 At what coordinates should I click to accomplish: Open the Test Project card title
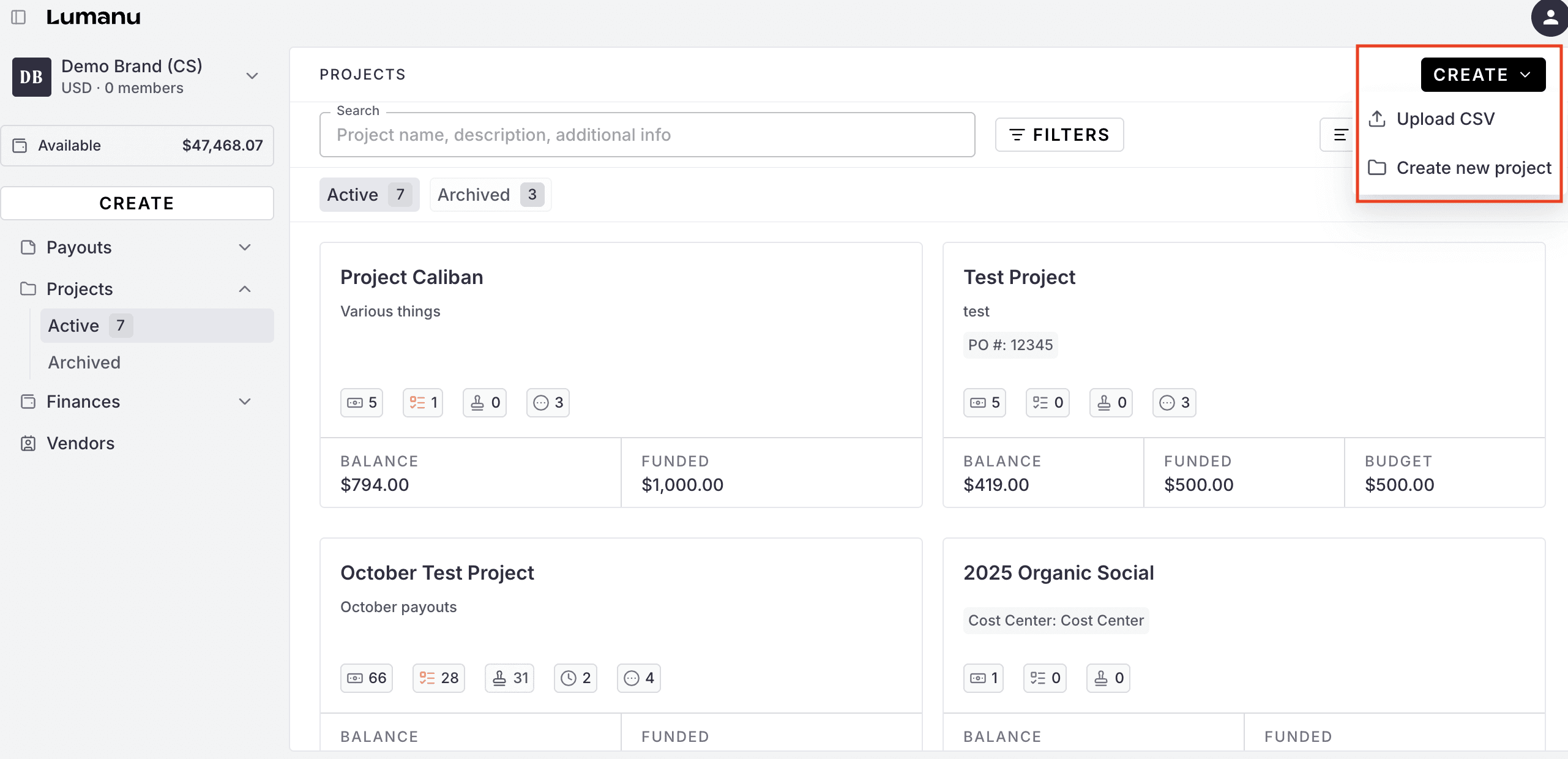[1019, 277]
